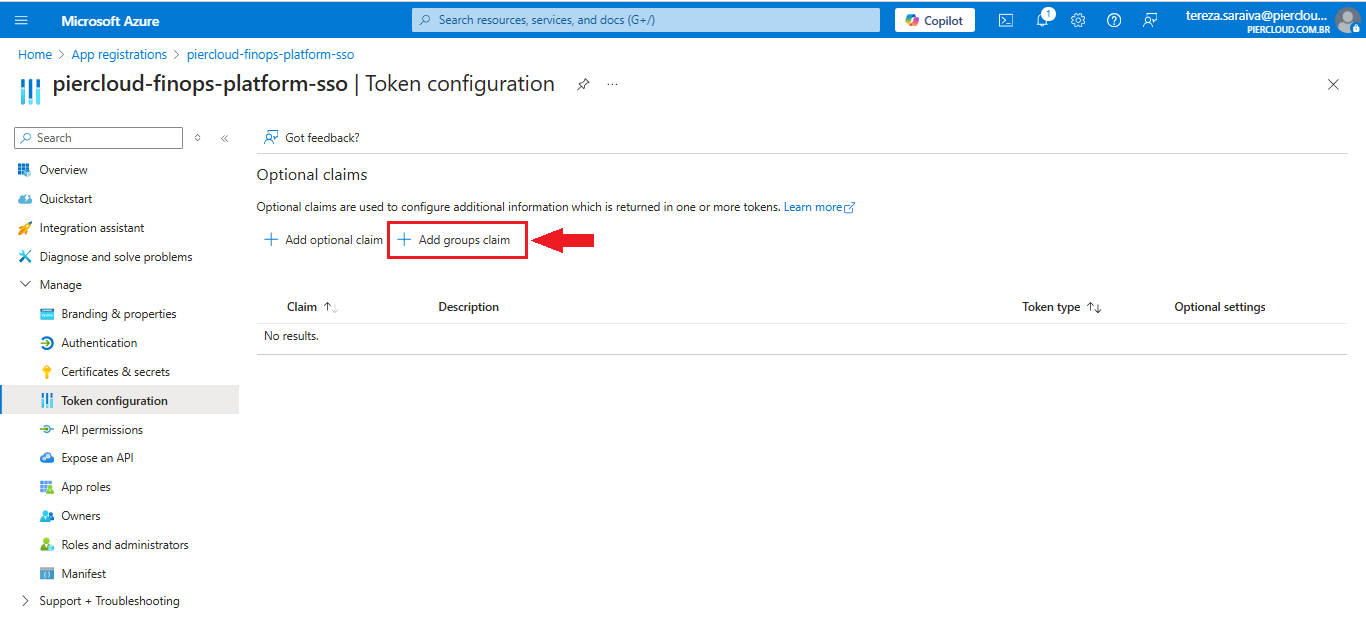Open Cloud Shell from the top bar
Viewport: 1366px width, 629px height.
[1006, 20]
